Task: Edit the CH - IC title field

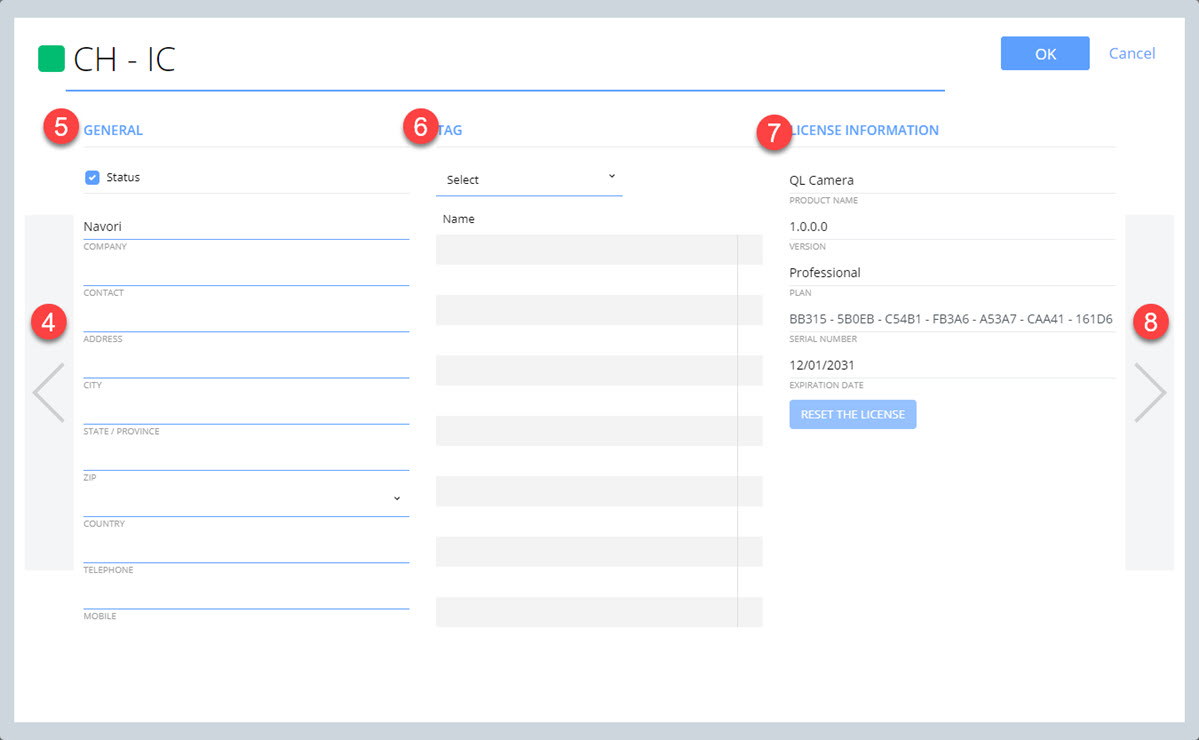Action: tap(505, 60)
